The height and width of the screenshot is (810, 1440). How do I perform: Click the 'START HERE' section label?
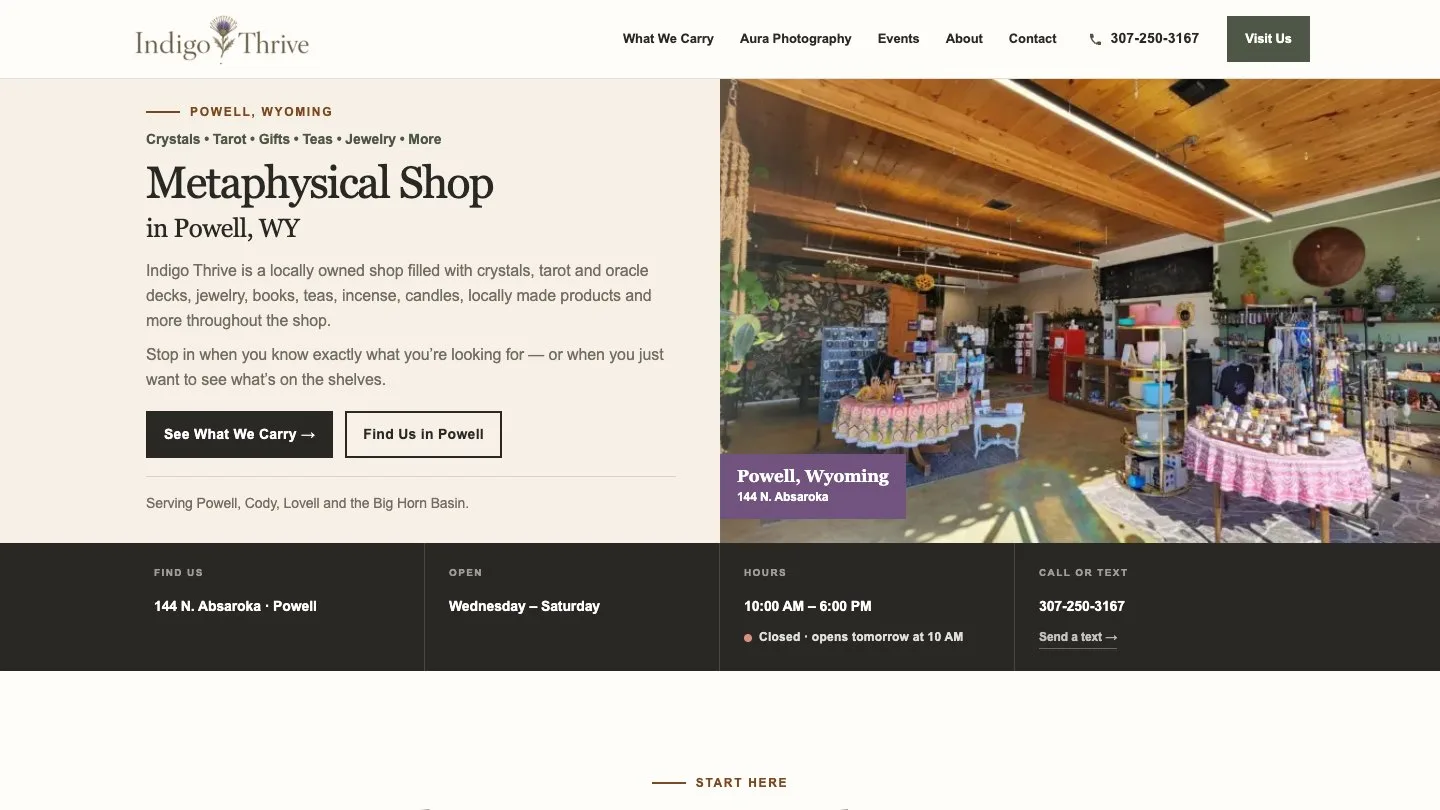click(x=741, y=783)
